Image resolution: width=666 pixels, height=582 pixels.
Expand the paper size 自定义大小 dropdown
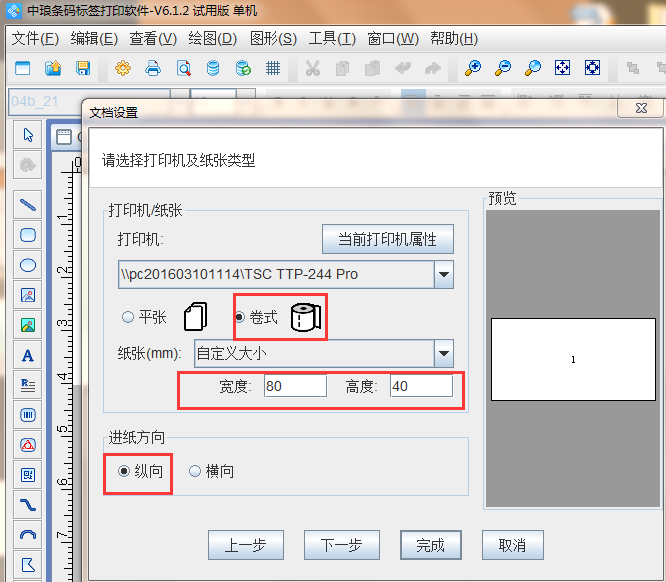click(x=443, y=353)
